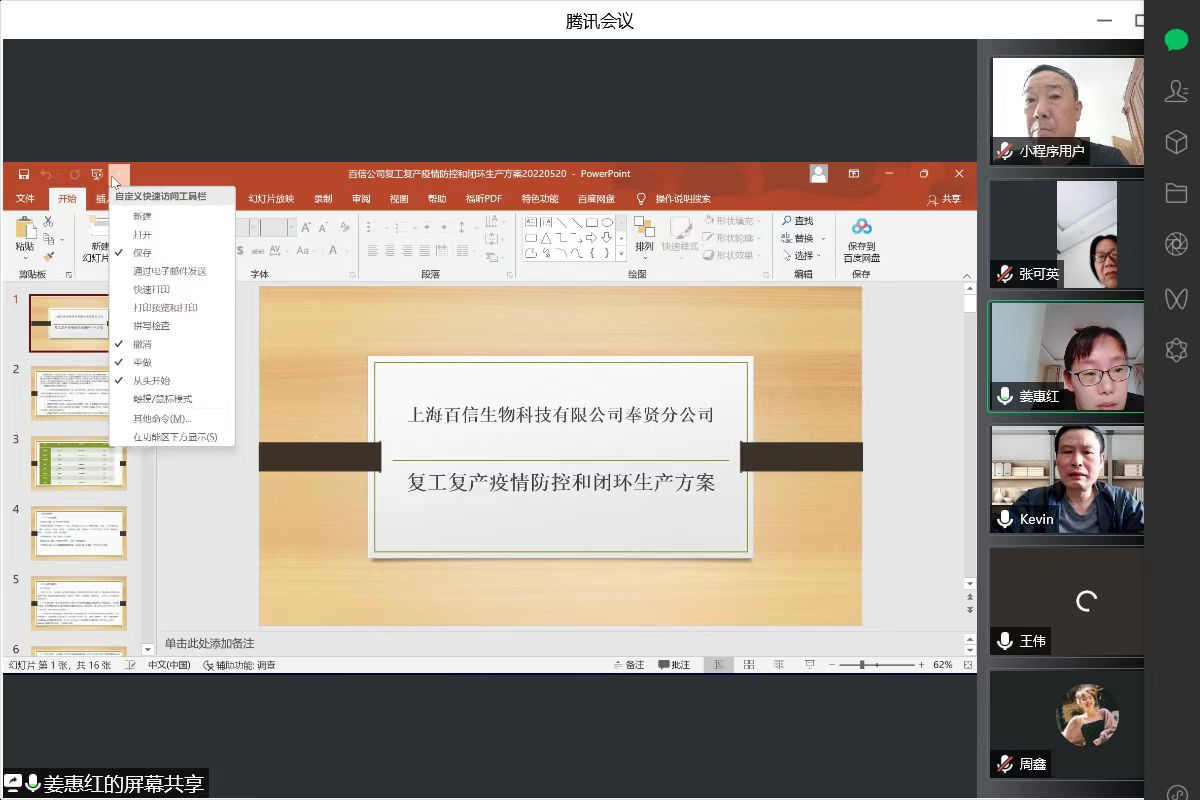Open the 审阅 review ribbon tab
The image size is (1200, 800).
361,199
